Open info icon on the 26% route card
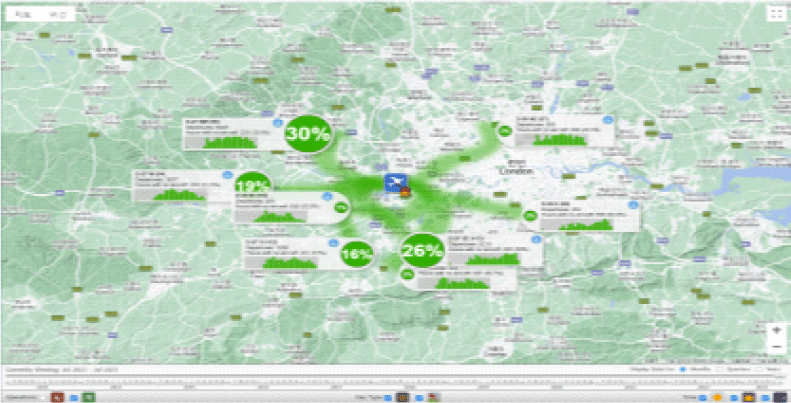Image resolution: width=791 pixels, height=403 pixels. [x=537, y=239]
